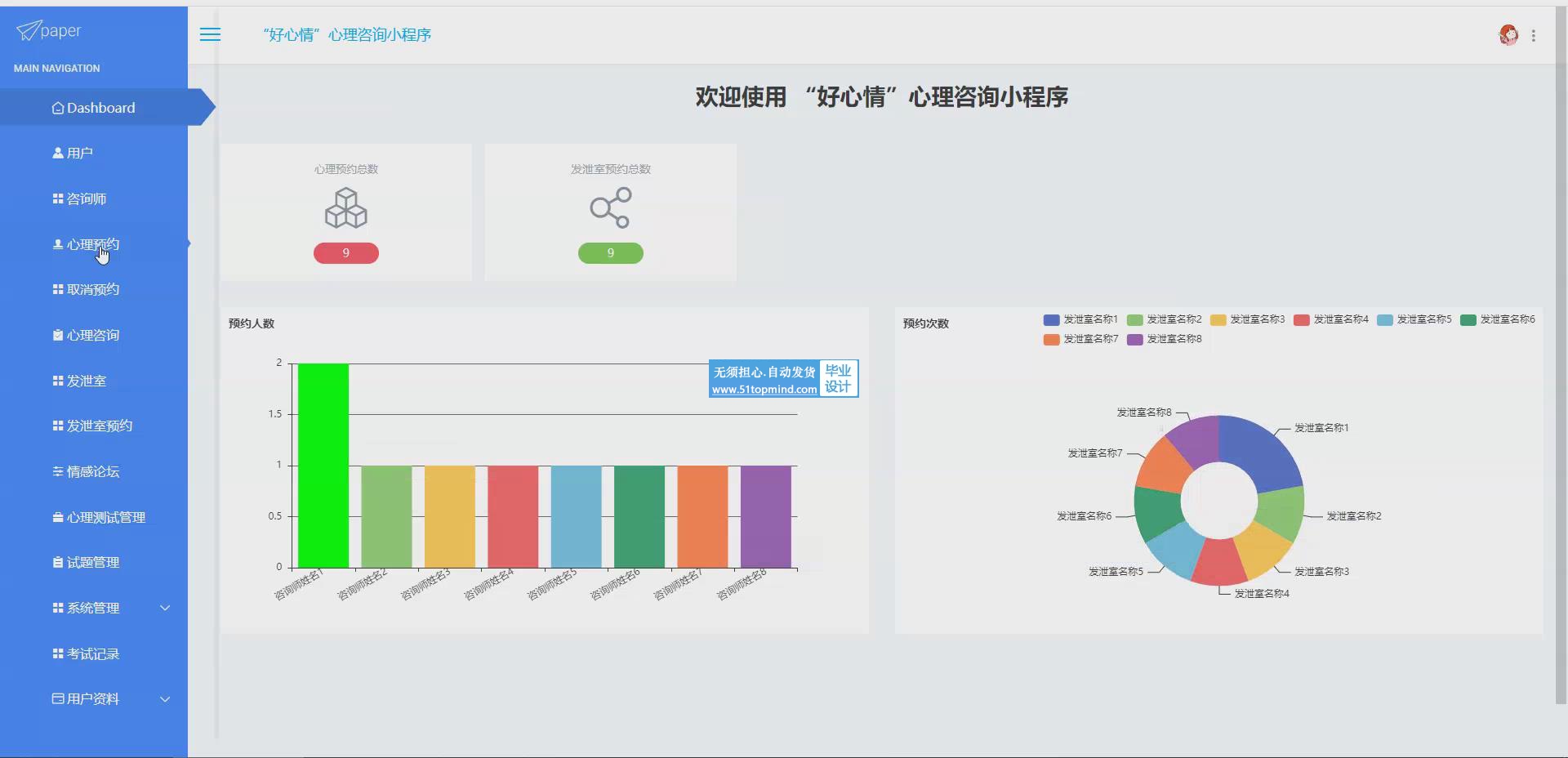
Task: Open the 心理预约 menu item
Action: [92, 244]
